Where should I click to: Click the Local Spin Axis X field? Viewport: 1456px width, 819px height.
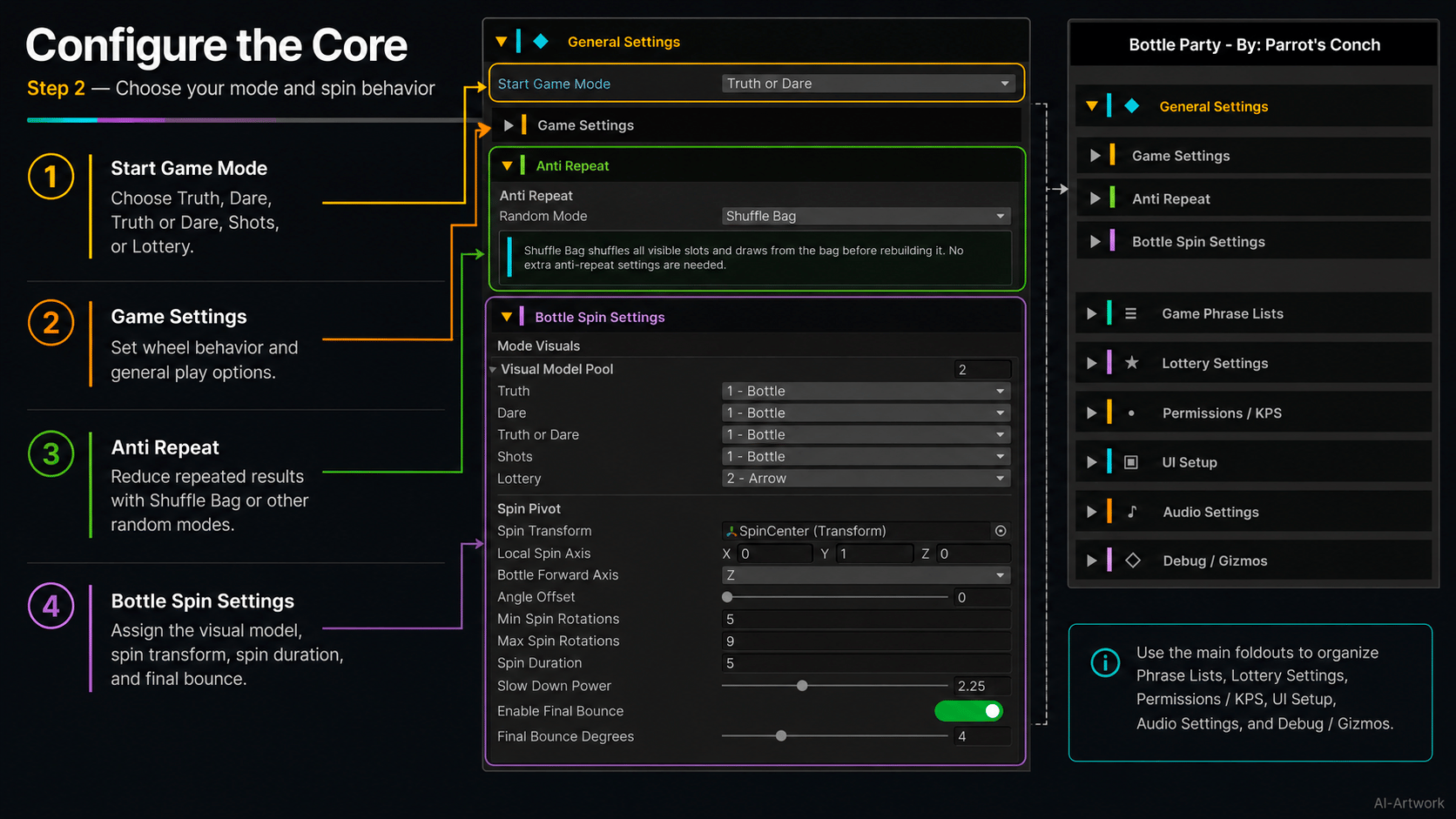tap(774, 554)
